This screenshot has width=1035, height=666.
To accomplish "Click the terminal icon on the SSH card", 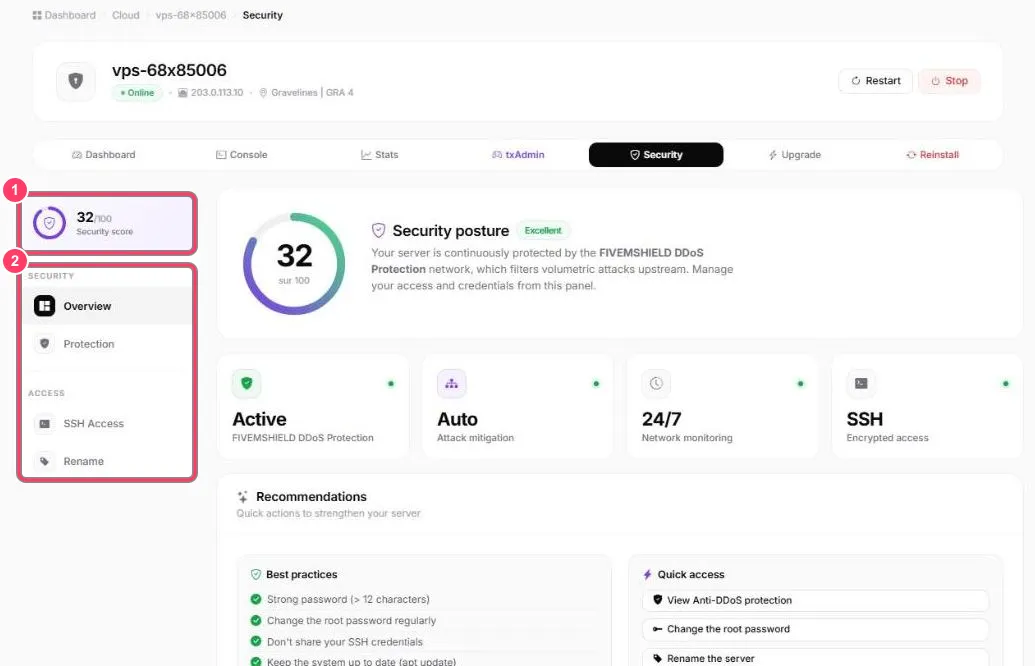I will [861, 383].
